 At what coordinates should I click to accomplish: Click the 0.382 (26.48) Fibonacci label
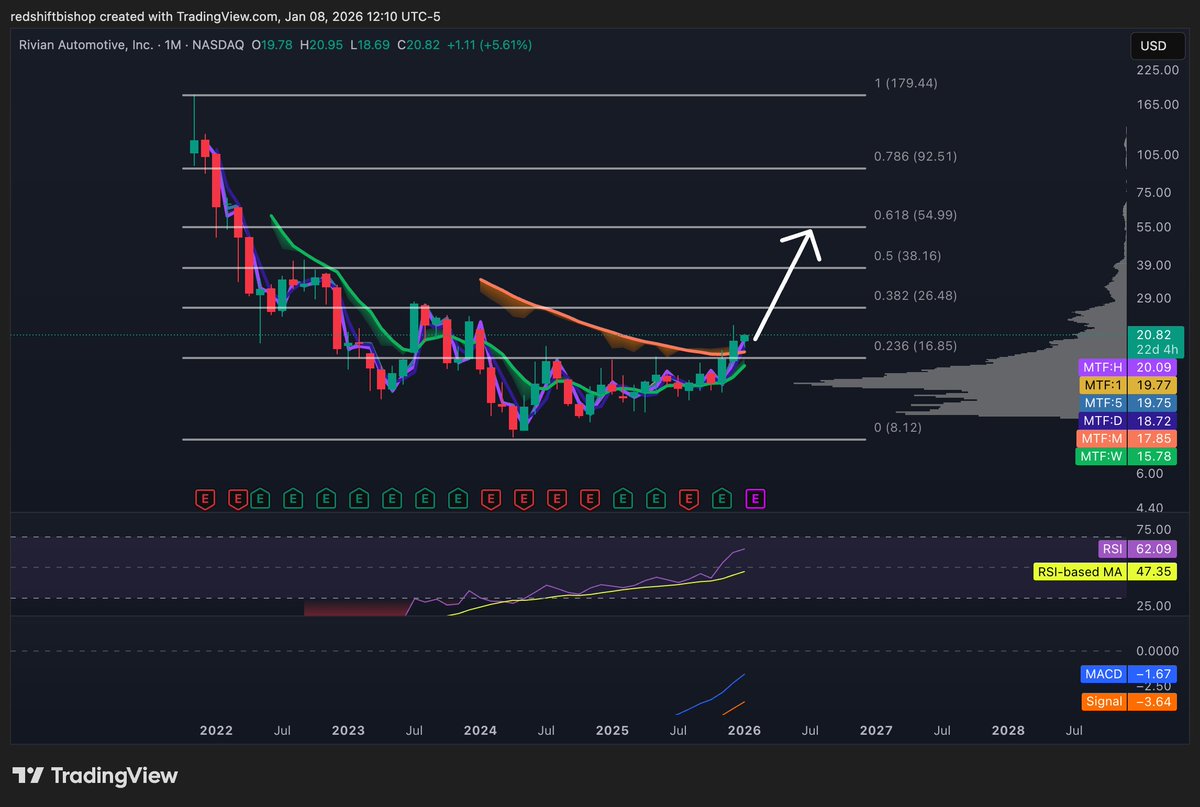pos(915,295)
